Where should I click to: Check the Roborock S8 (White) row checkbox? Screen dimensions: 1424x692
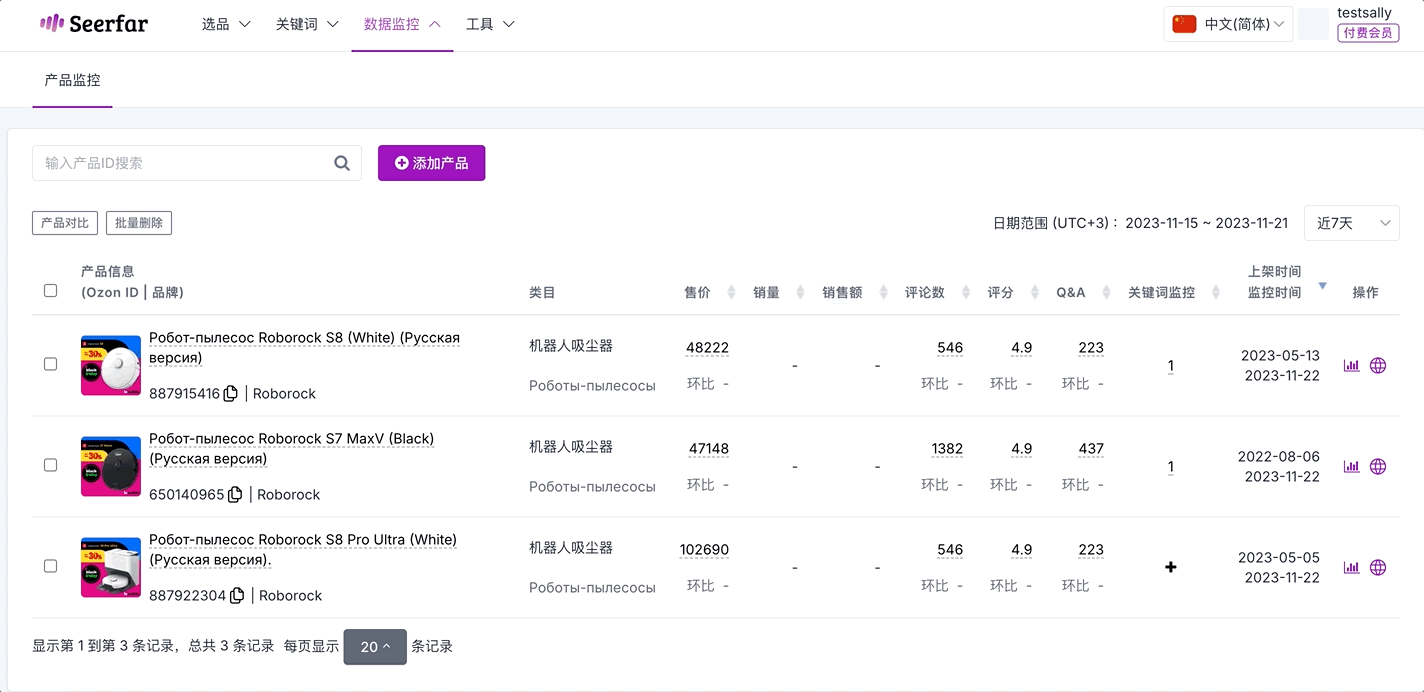coord(50,364)
